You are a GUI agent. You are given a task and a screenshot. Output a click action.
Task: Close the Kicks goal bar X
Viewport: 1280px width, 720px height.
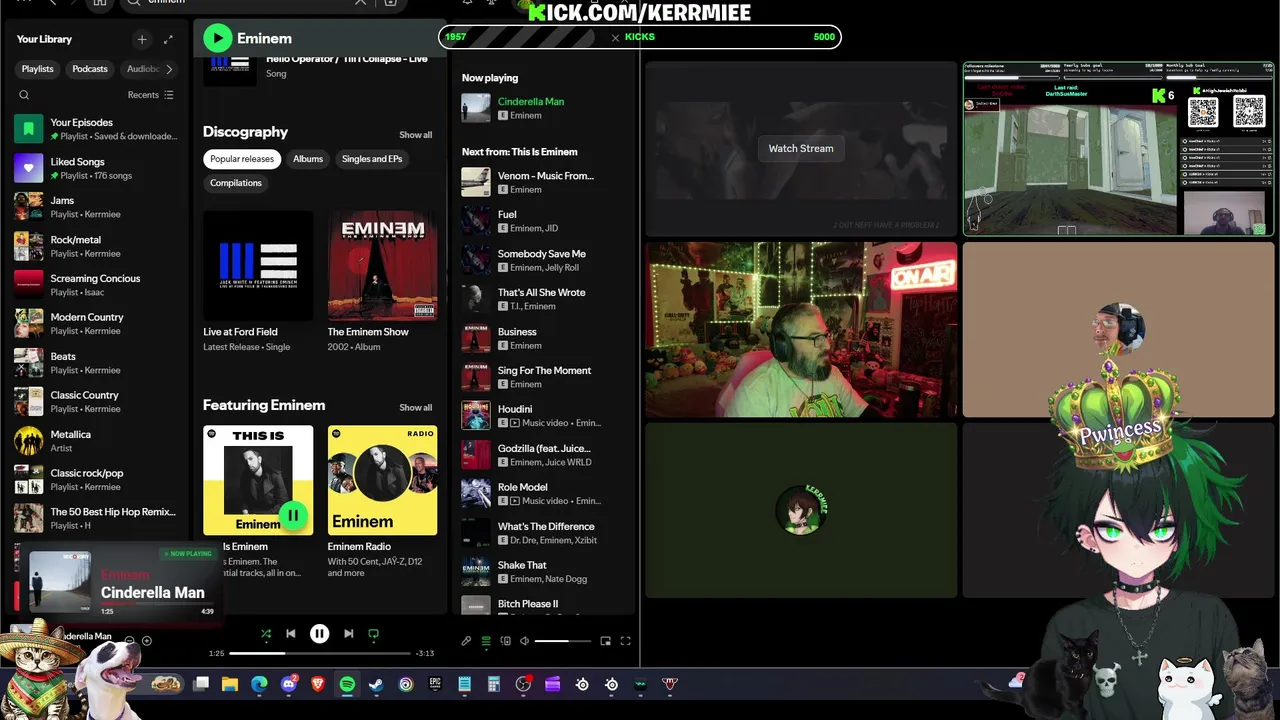[615, 37]
